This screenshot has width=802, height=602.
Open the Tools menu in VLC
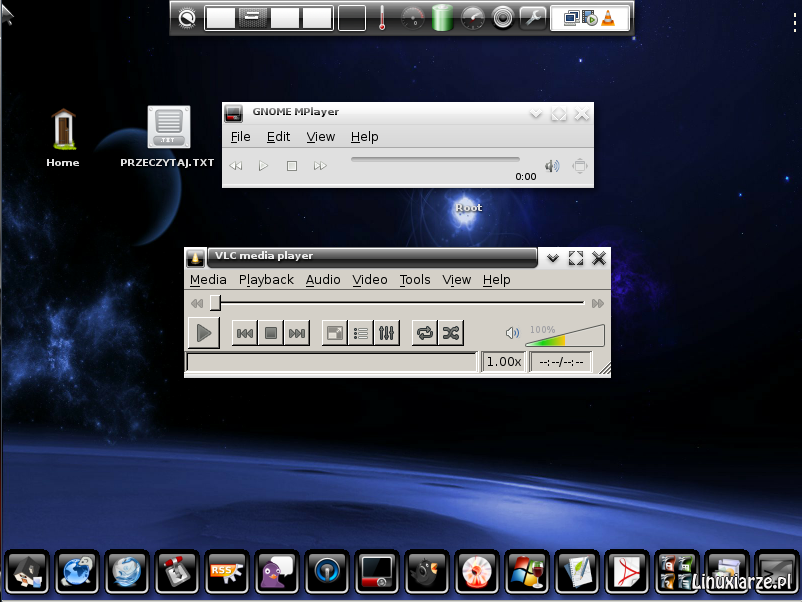tap(414, 280)
